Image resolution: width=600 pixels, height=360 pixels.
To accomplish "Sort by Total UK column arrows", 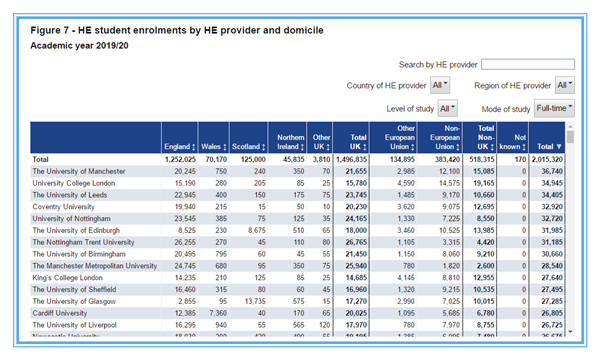I will 364,147.
